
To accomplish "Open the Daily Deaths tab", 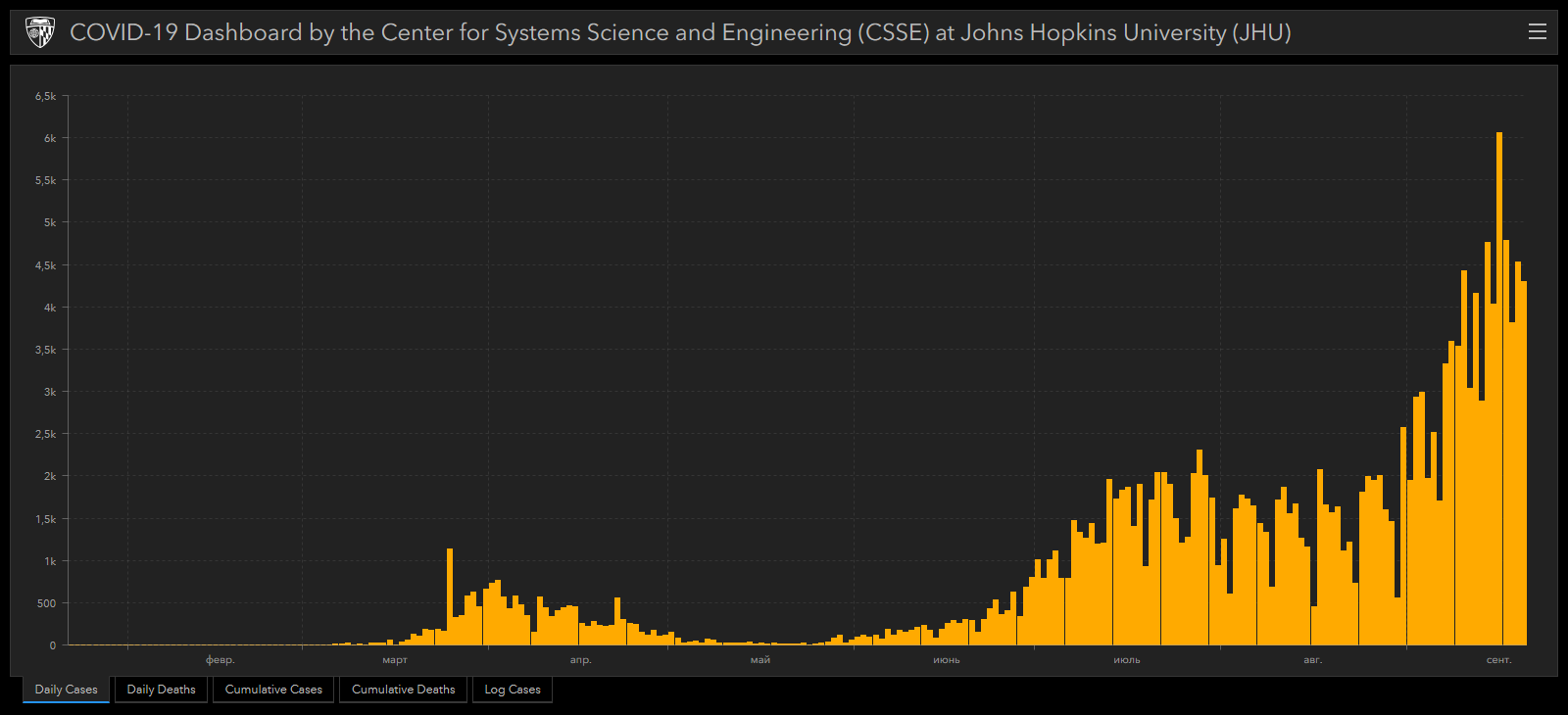I will tap(161, 690).
